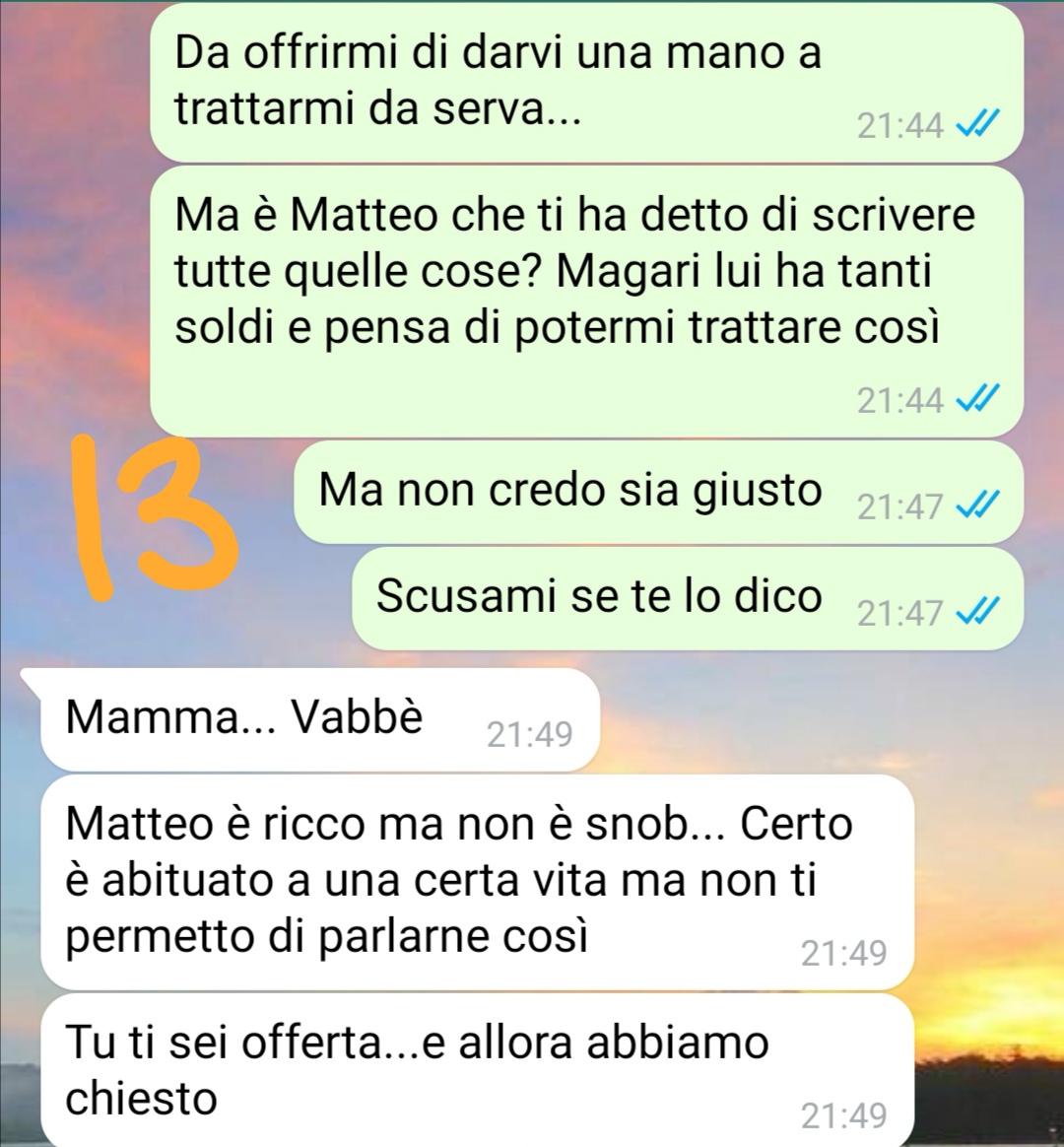
Task: Tap double-check next to 'Scusami se te lo dico'
Action: pos(976,612)
